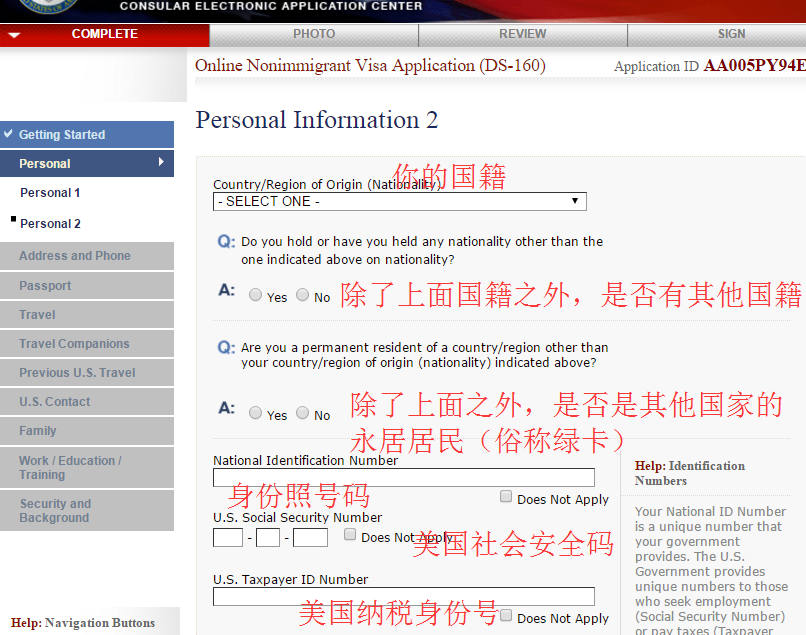Select Yes for permanent resident question
The height and width of the screenshot is (635, 806).
point(255,413)
